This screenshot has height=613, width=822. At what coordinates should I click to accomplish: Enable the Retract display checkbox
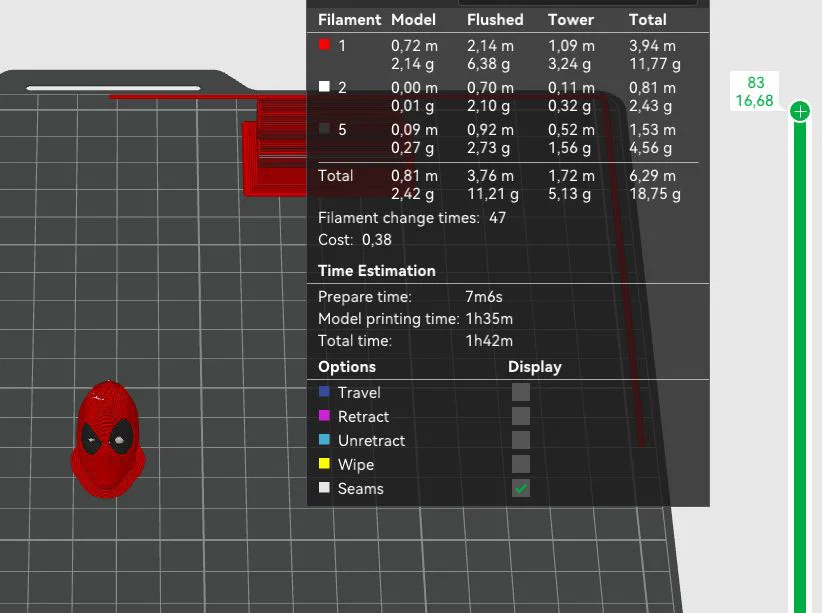(521, 416)
